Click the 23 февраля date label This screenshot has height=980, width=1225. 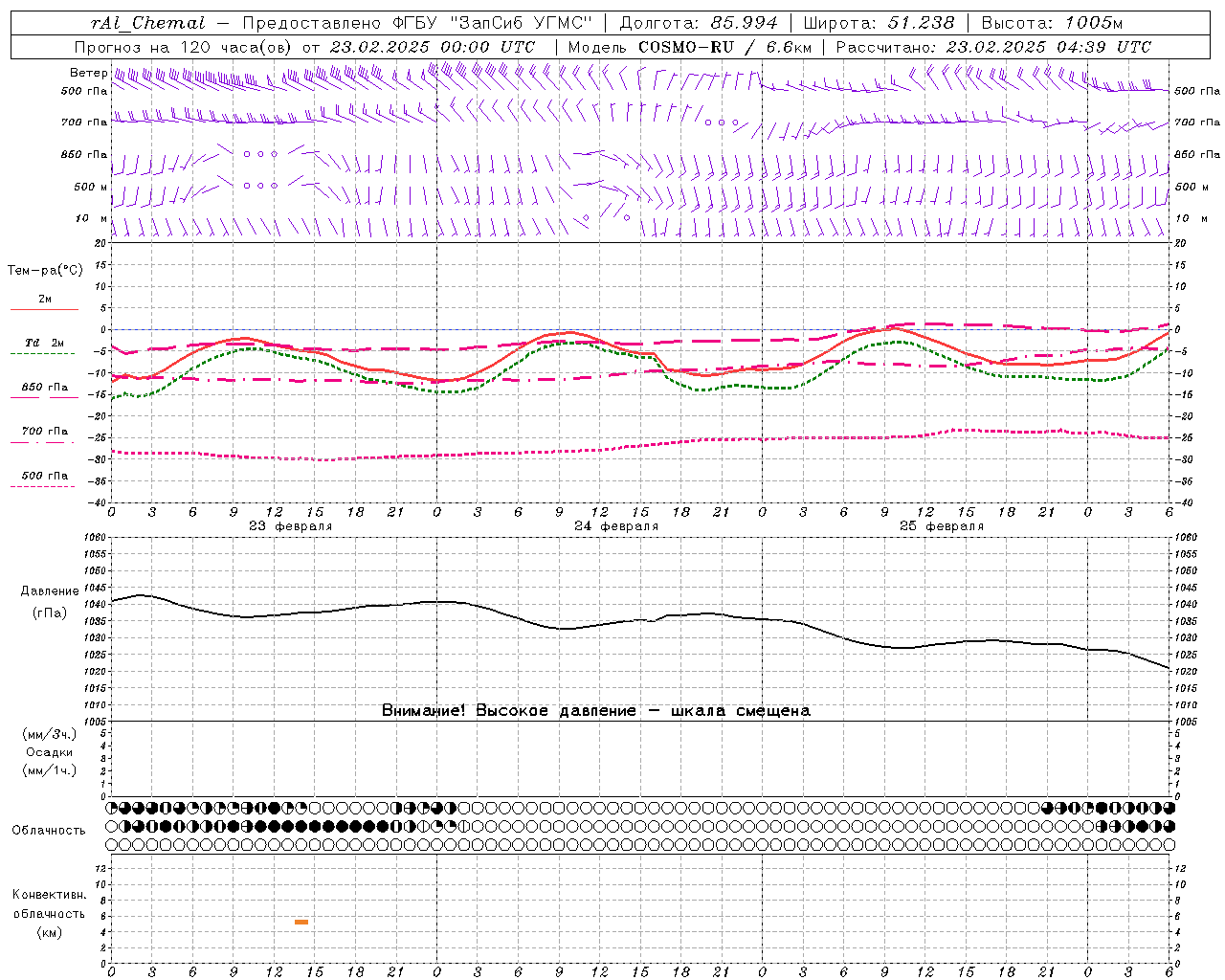point(291,526)
